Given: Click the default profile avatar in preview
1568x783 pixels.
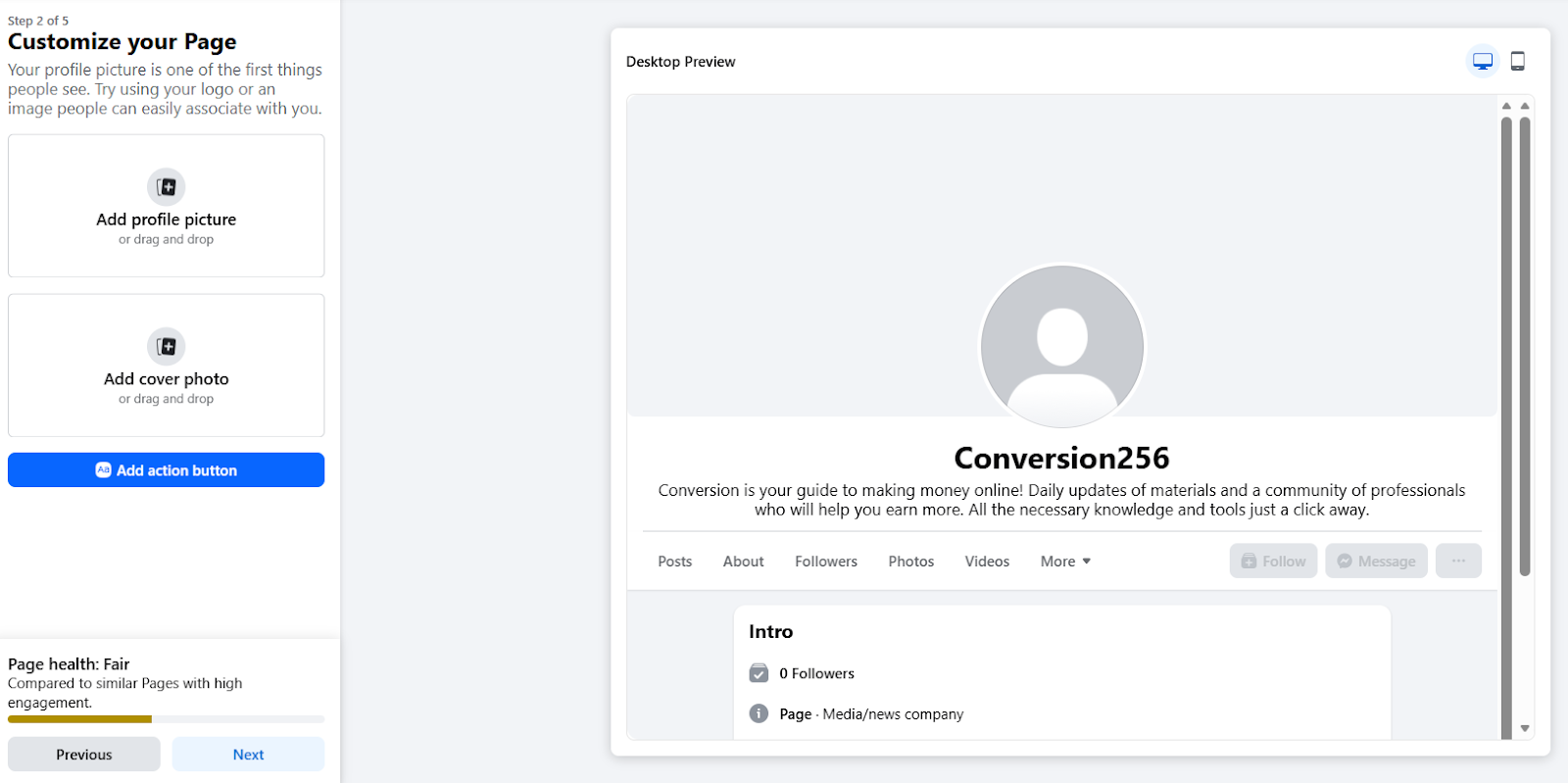Looking at the screenshot, I should coord(1062,346).
